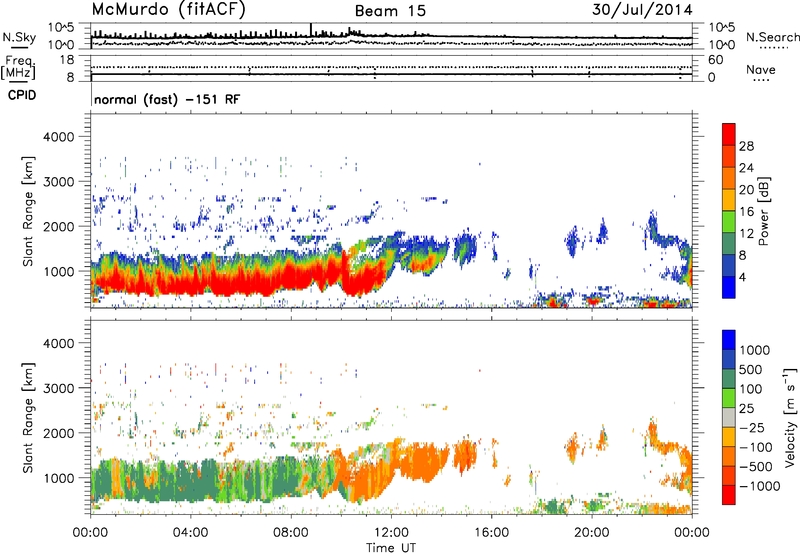Click the 28 label on Power colorbar
This screenshot has width=800, height=554.
746,146
